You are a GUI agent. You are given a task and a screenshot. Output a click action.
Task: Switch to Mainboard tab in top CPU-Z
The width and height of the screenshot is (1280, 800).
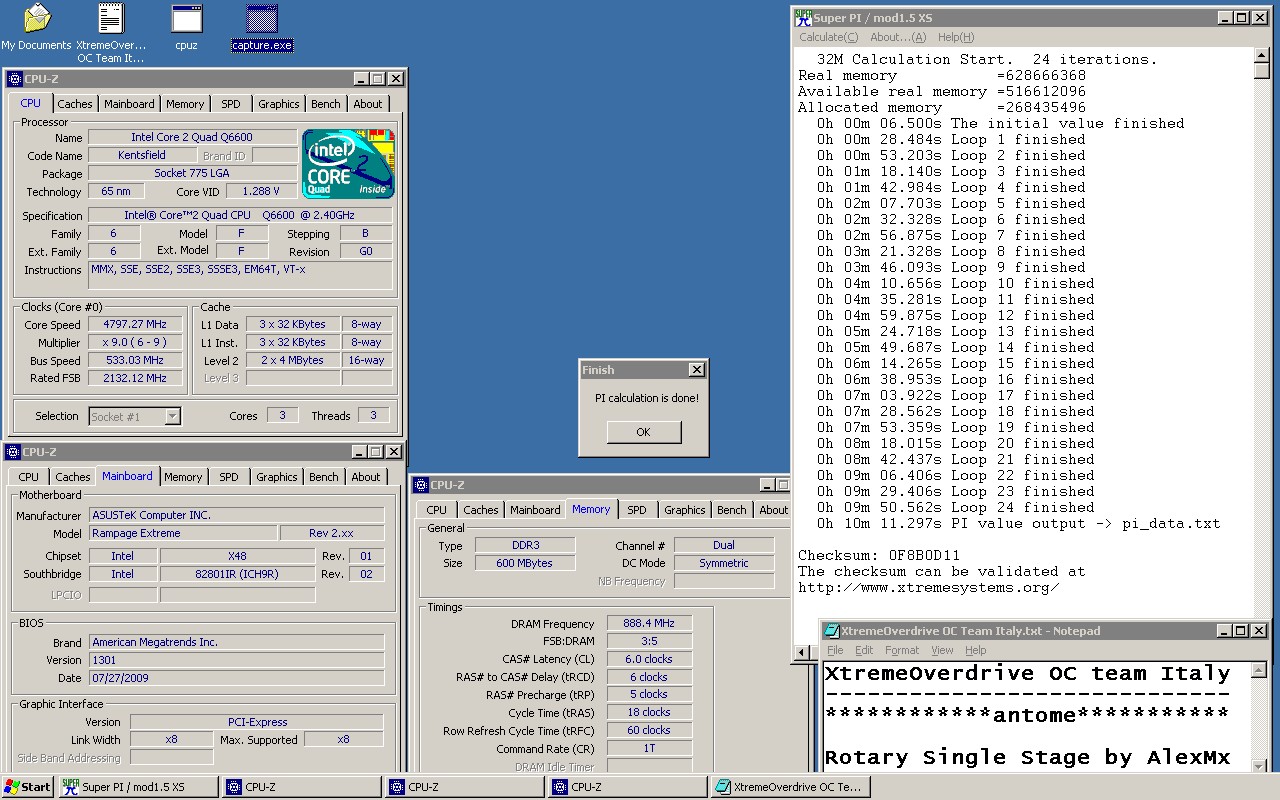pos(129,104)
